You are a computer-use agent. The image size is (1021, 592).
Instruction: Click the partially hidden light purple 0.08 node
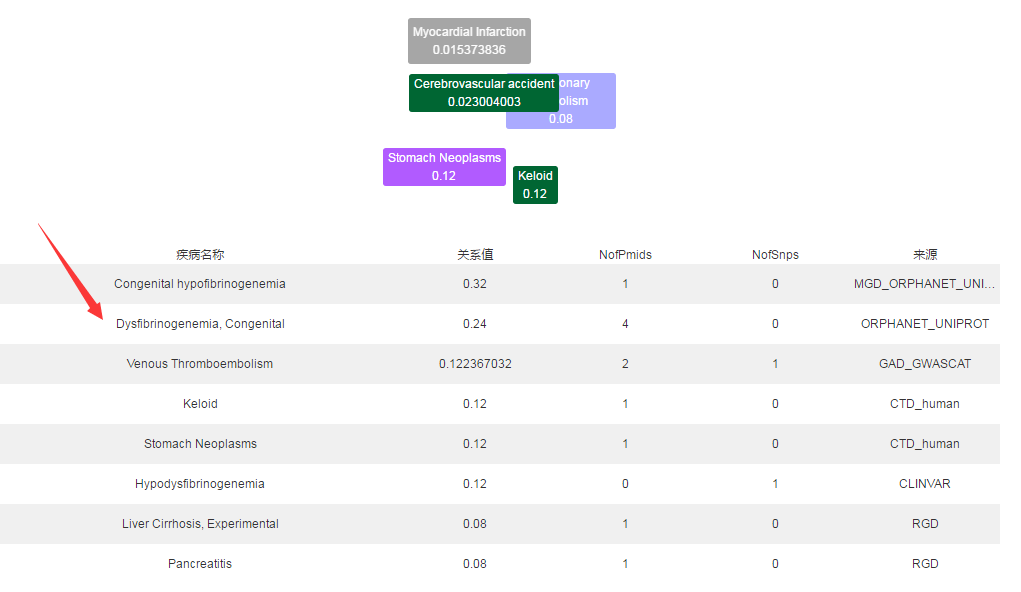(x=590, y=116)
